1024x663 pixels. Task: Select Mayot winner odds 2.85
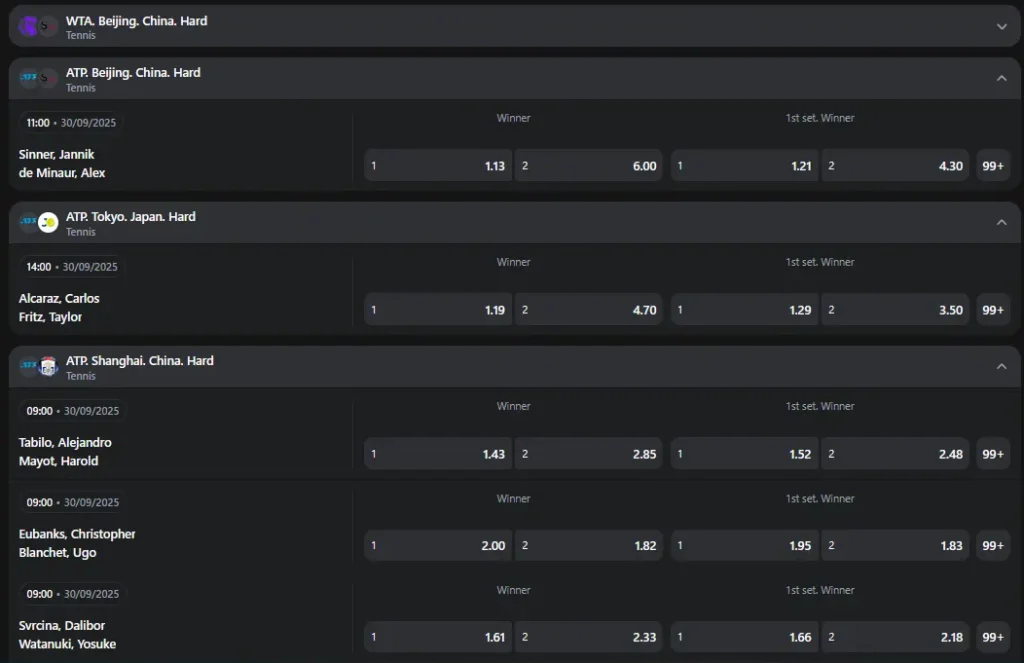(589, 454)
